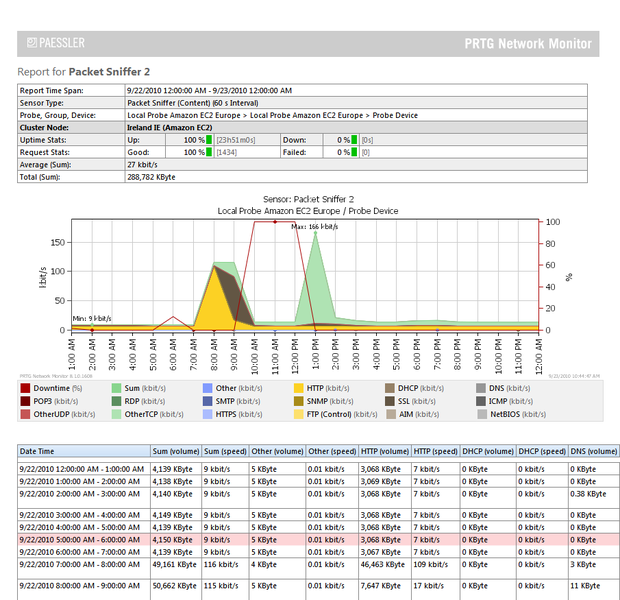
Task: Click the DHCP (volume) column header
Action: 488,451
